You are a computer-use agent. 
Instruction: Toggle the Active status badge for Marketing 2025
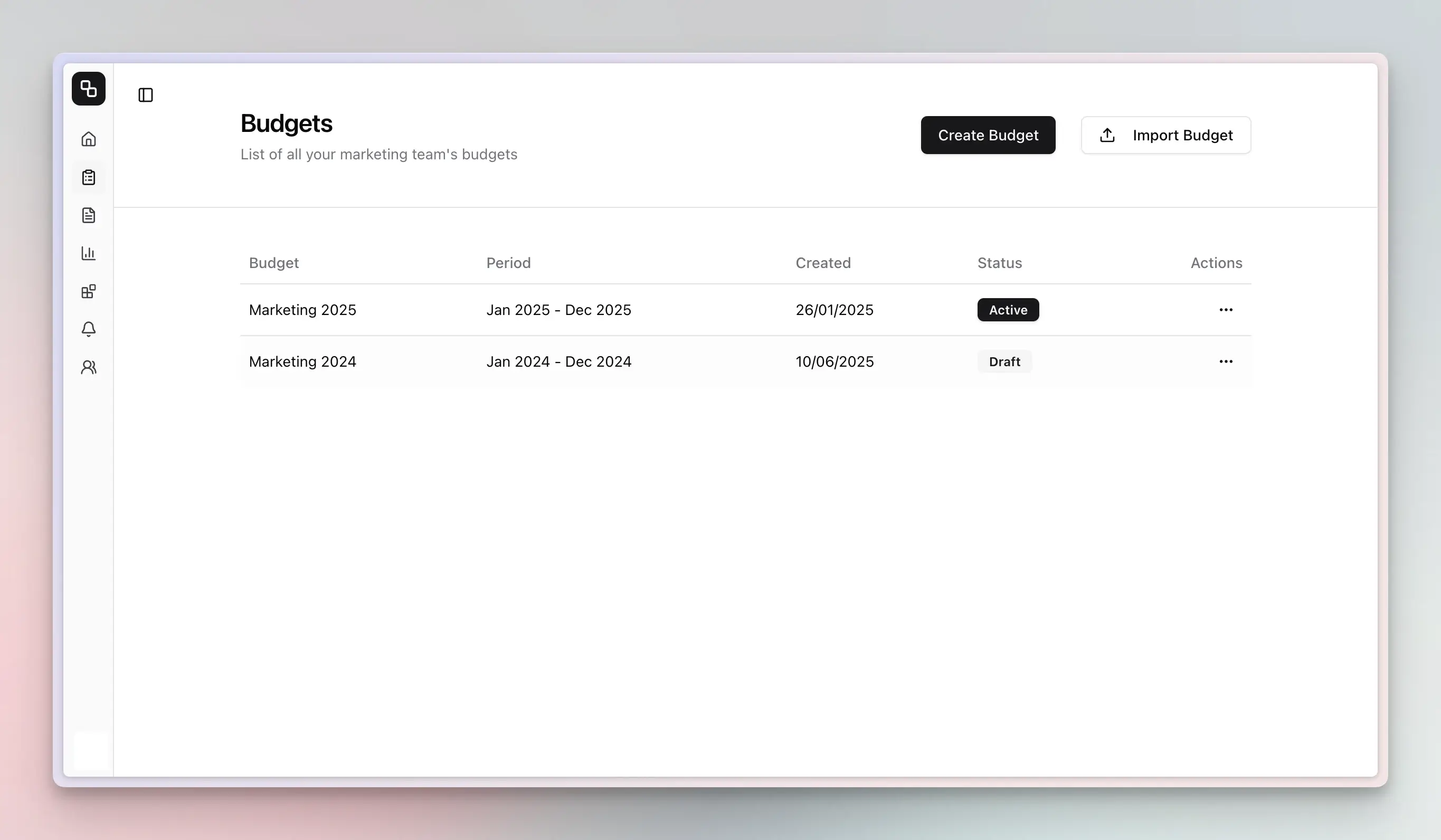tap(1008, 310)
